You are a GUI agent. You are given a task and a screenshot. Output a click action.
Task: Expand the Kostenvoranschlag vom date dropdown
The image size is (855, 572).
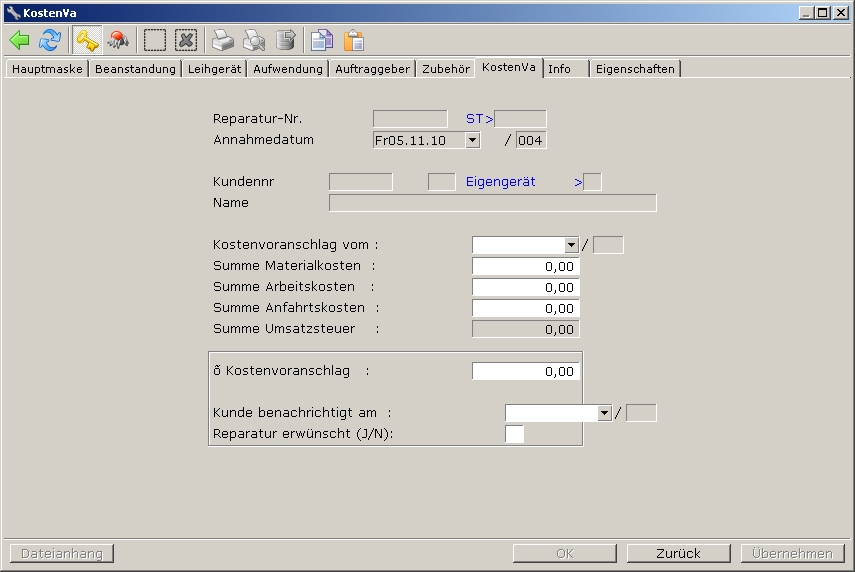(571, 245)
